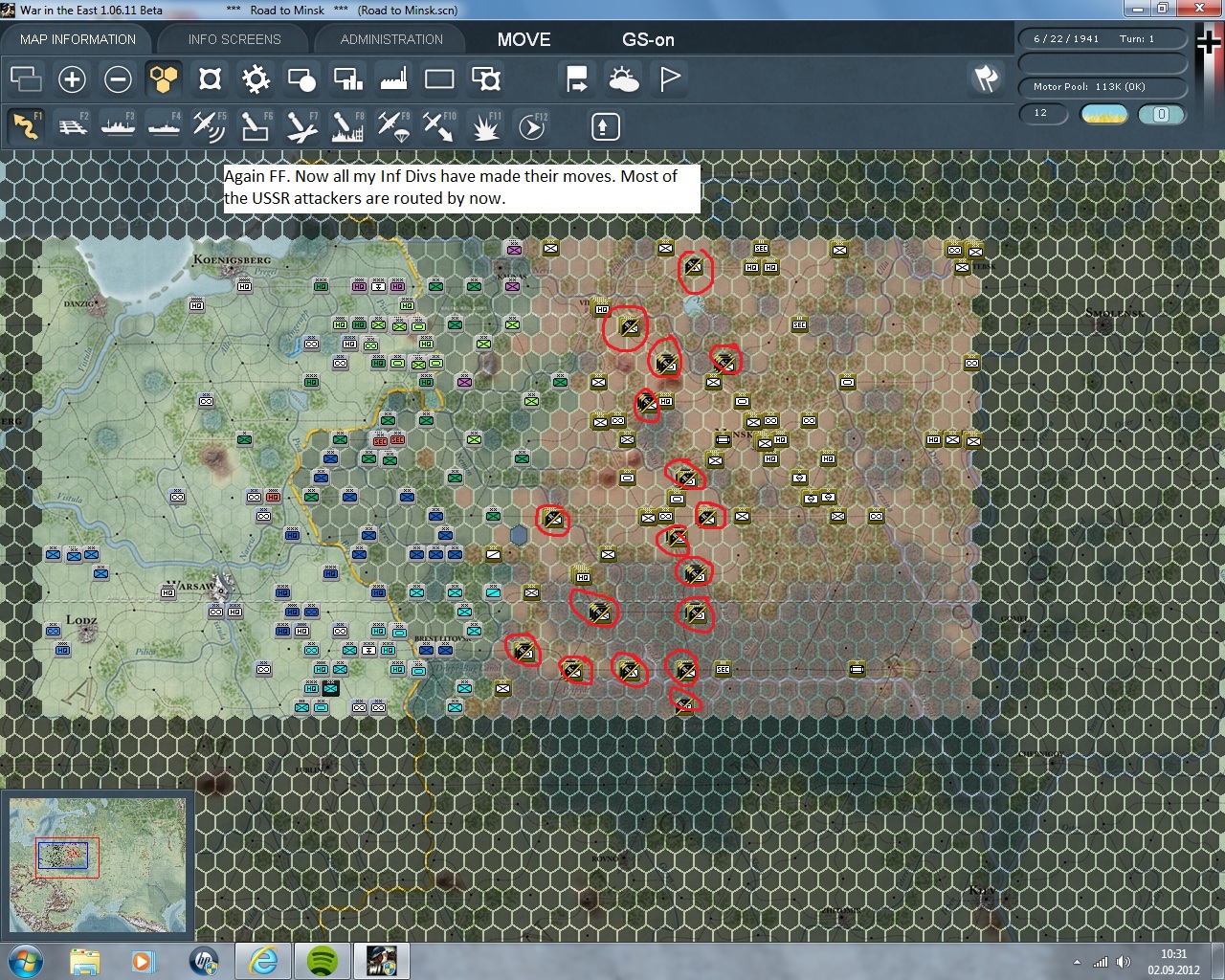Toggle the hex grid overlay button
The height and width of the screenshot is (980, 1225).
tap(164, 78)
